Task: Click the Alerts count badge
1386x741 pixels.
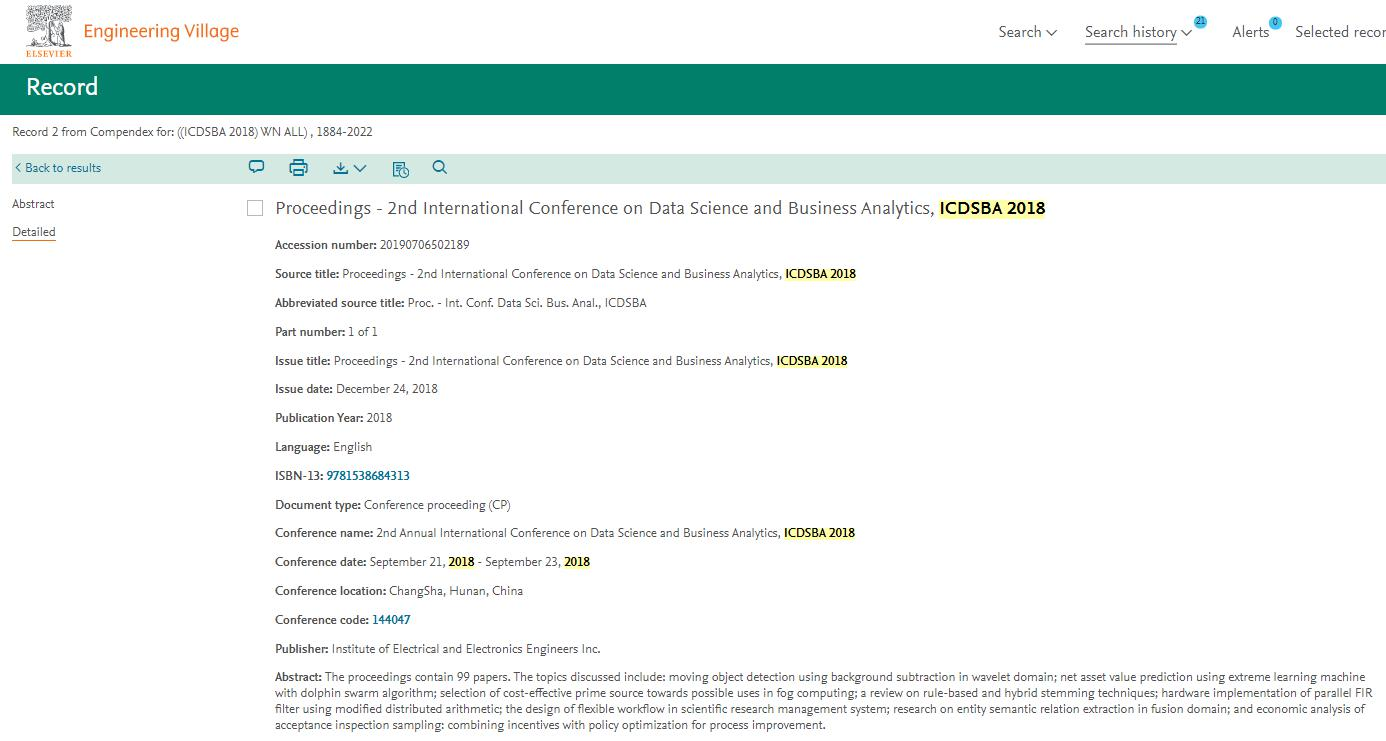Action: pyautogui.click(x=1275, y=22)
